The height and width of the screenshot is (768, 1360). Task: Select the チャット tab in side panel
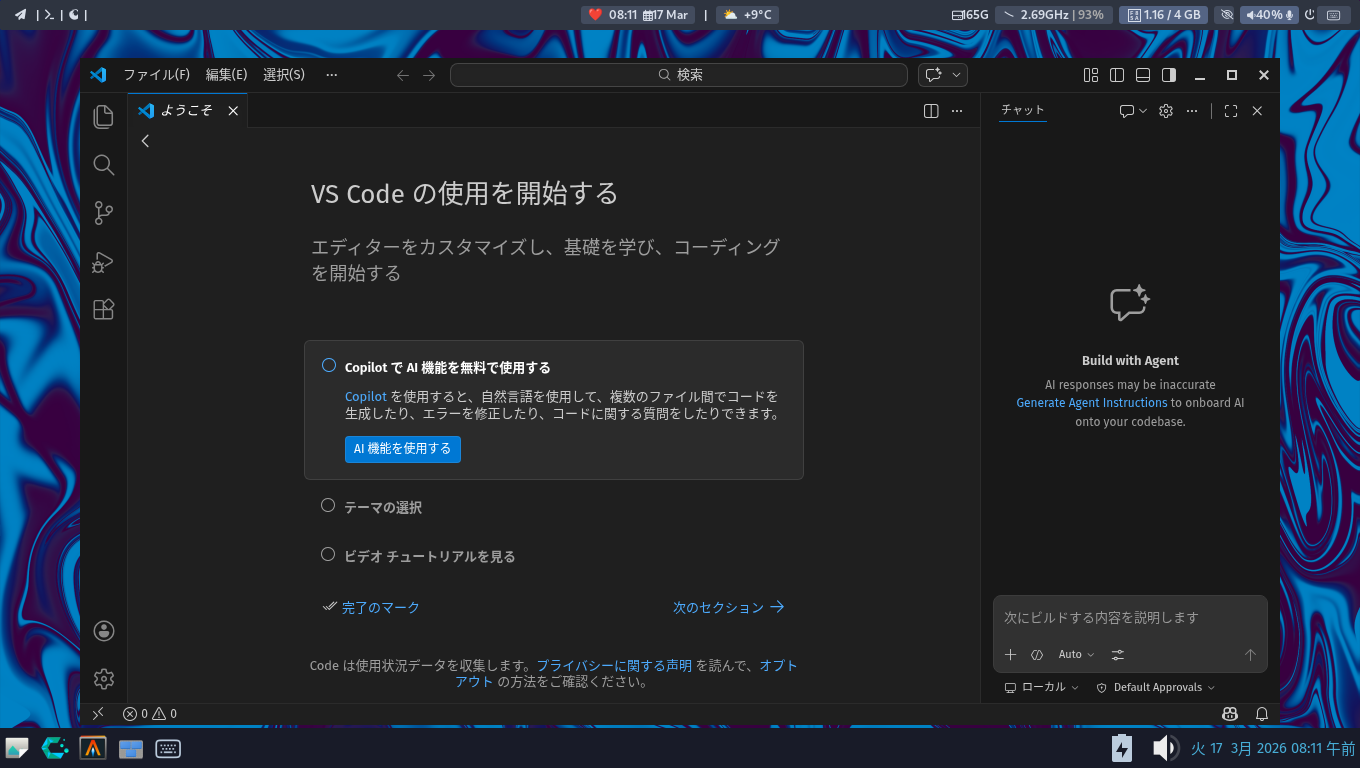pyautogui.click(x=1023, y=110)
